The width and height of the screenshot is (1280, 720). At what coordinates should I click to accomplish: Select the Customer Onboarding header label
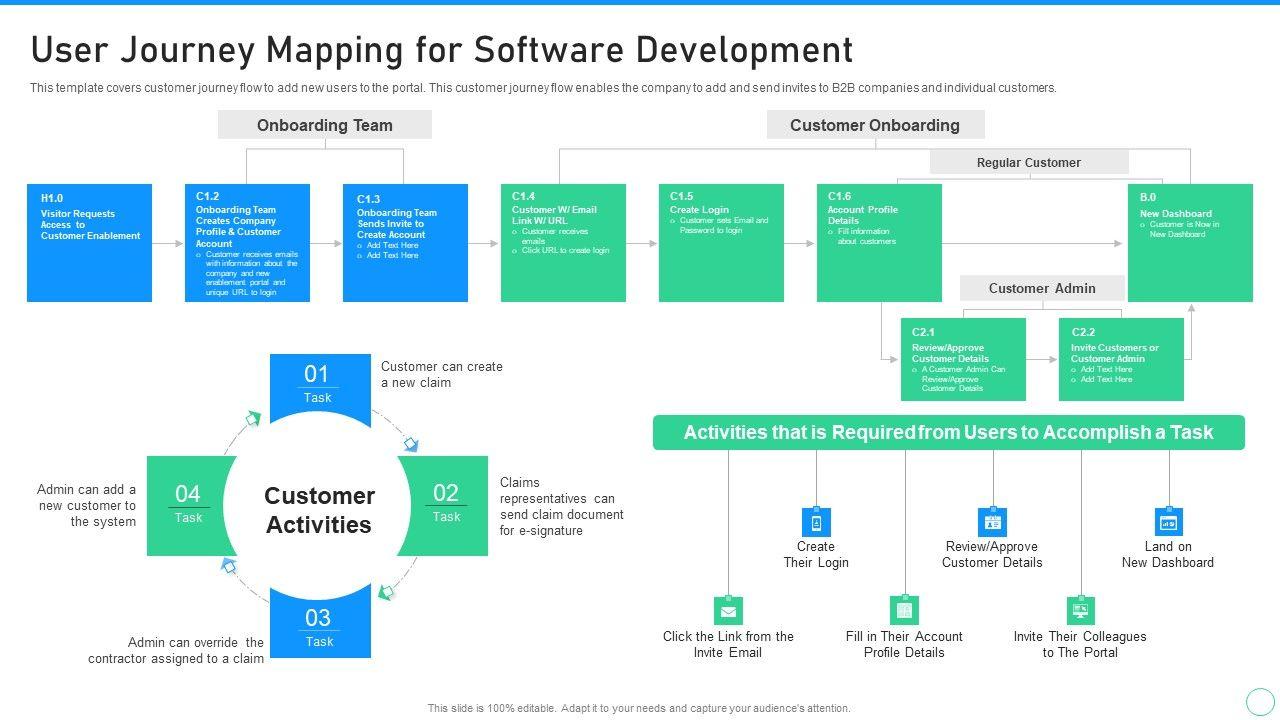click(875, 125)
